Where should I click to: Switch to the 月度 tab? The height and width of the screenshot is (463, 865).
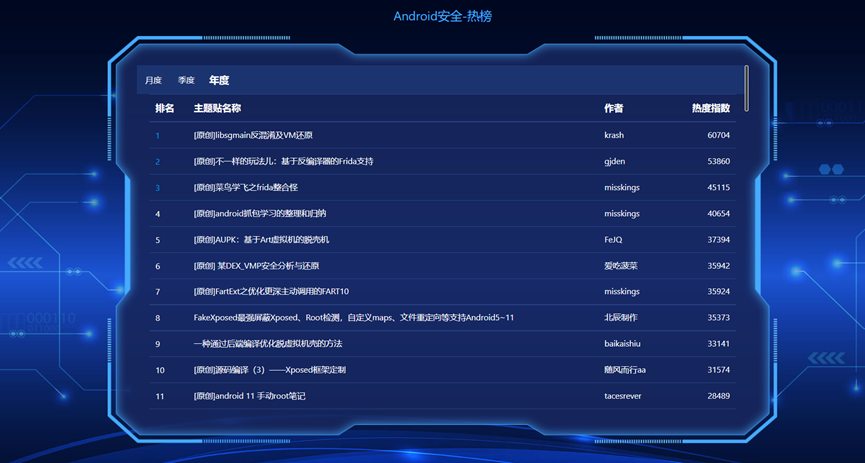(x=153, y=81)
